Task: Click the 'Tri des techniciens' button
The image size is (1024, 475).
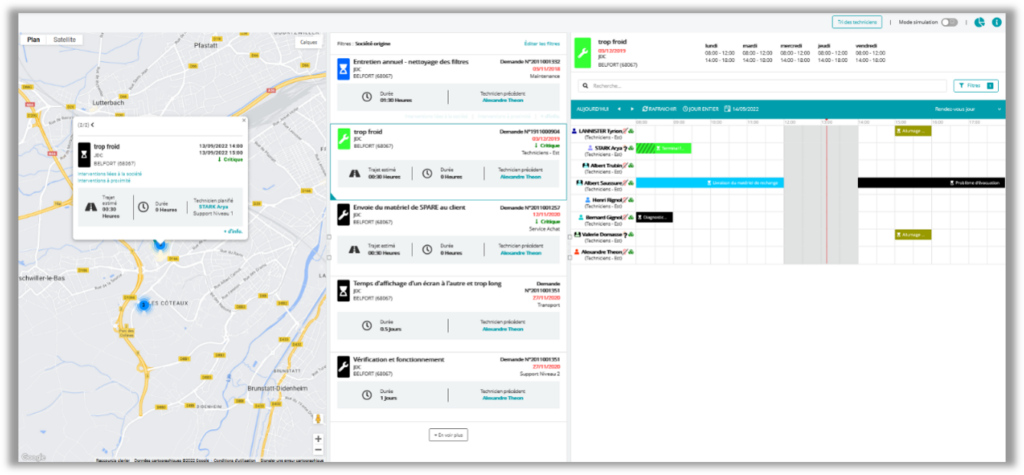Action: 856,21
